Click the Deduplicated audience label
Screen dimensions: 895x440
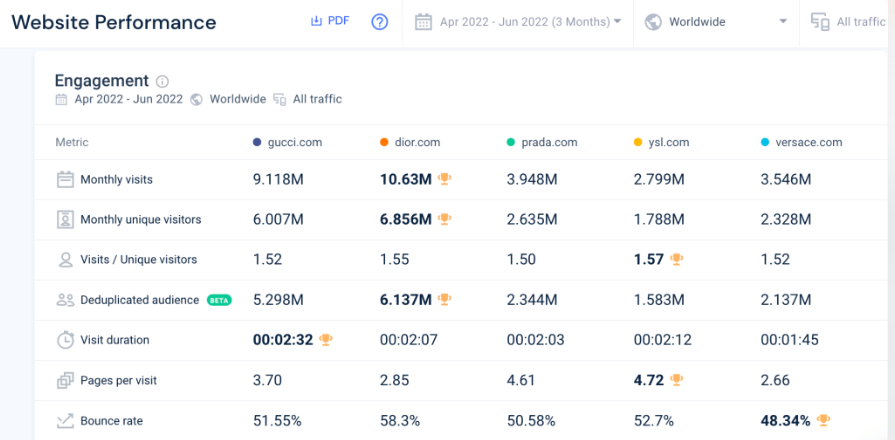(140, 300)
